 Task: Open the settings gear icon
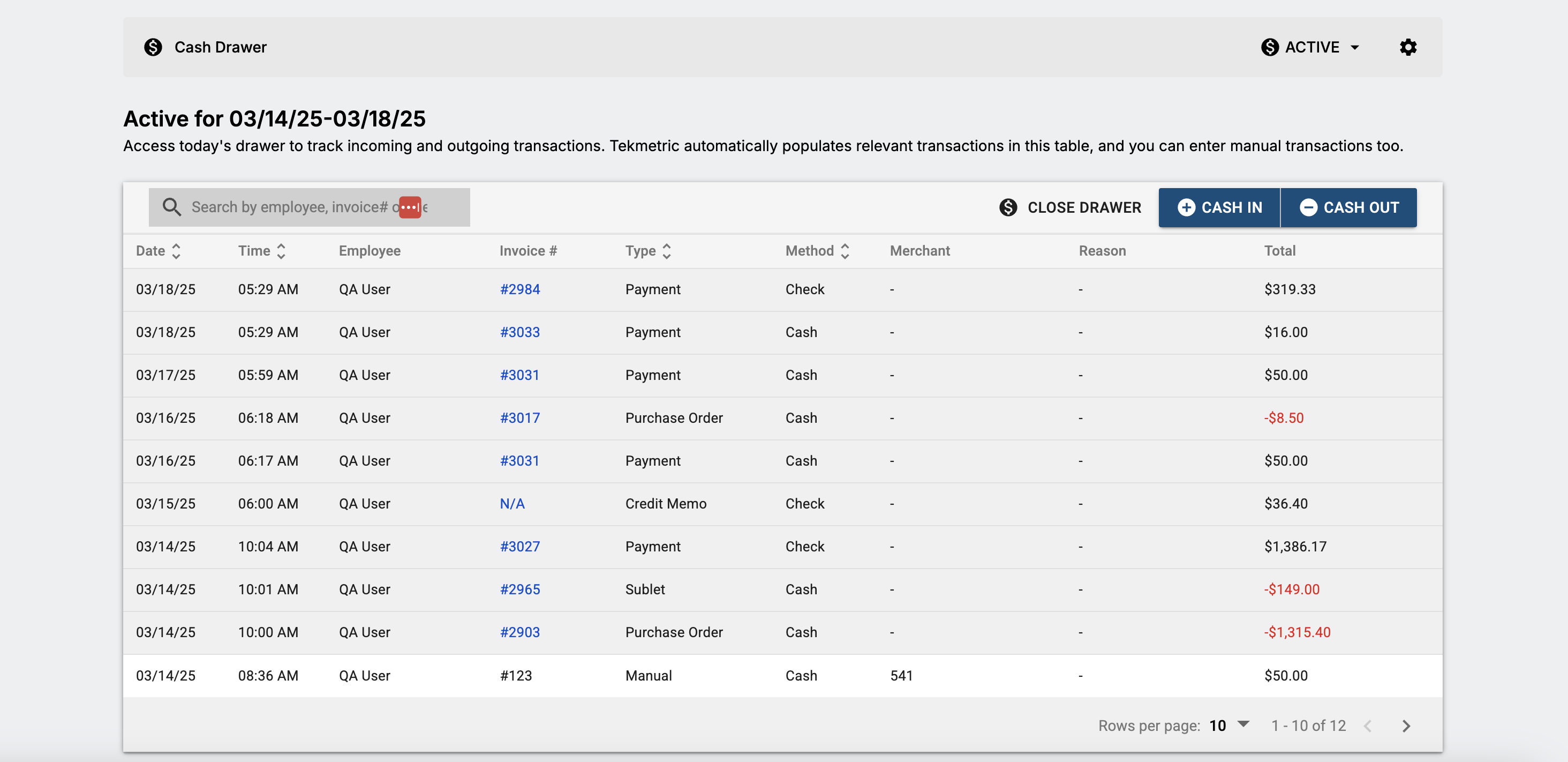[1408, 47]
